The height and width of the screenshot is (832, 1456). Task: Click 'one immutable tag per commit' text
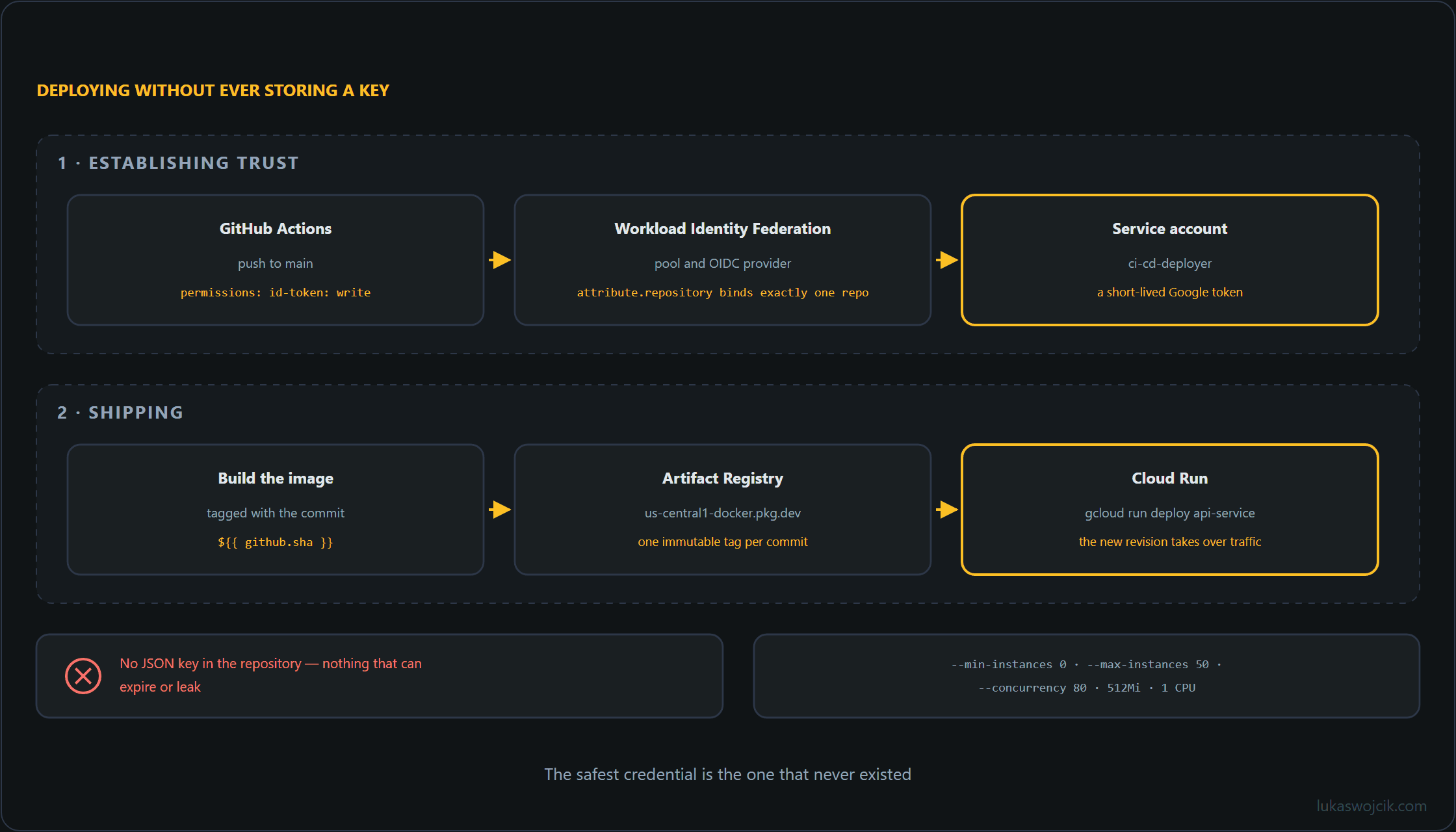coord(723,541)
